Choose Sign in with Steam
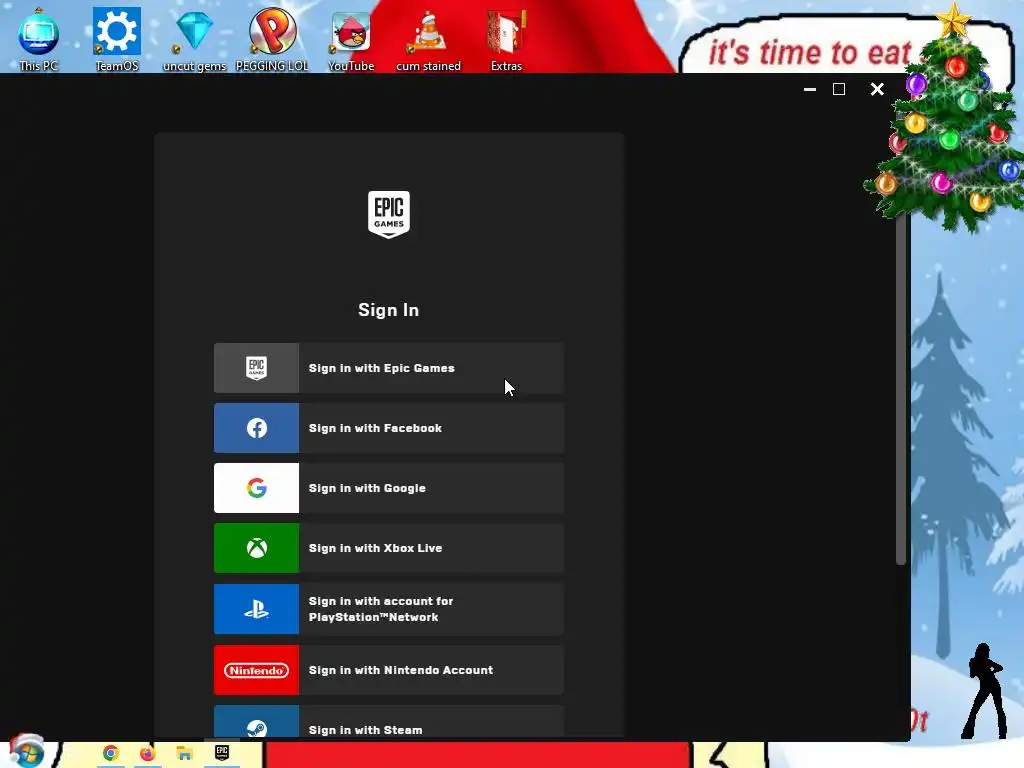The width and height of the screenshot is (1024, 768). tap(389, 722)
